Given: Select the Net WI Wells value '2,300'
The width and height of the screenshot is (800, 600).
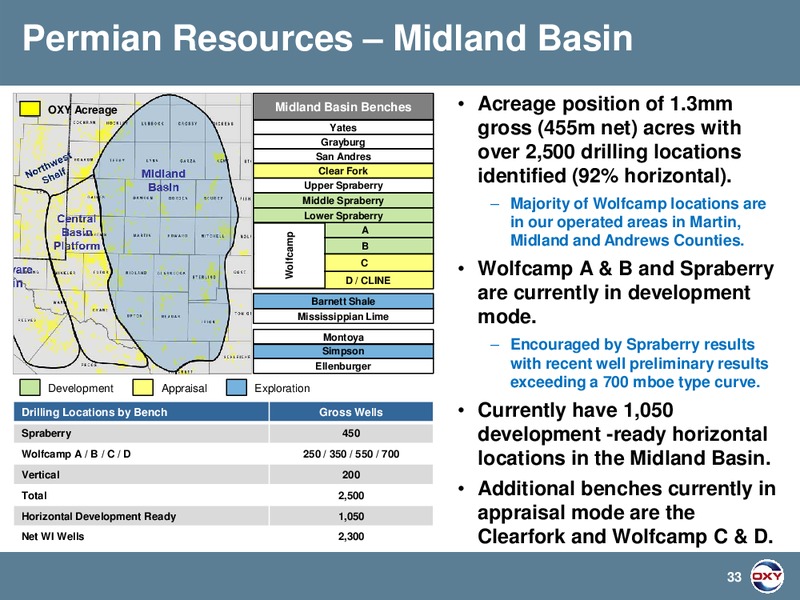Looking at the screenshot, I should [351, 537].
